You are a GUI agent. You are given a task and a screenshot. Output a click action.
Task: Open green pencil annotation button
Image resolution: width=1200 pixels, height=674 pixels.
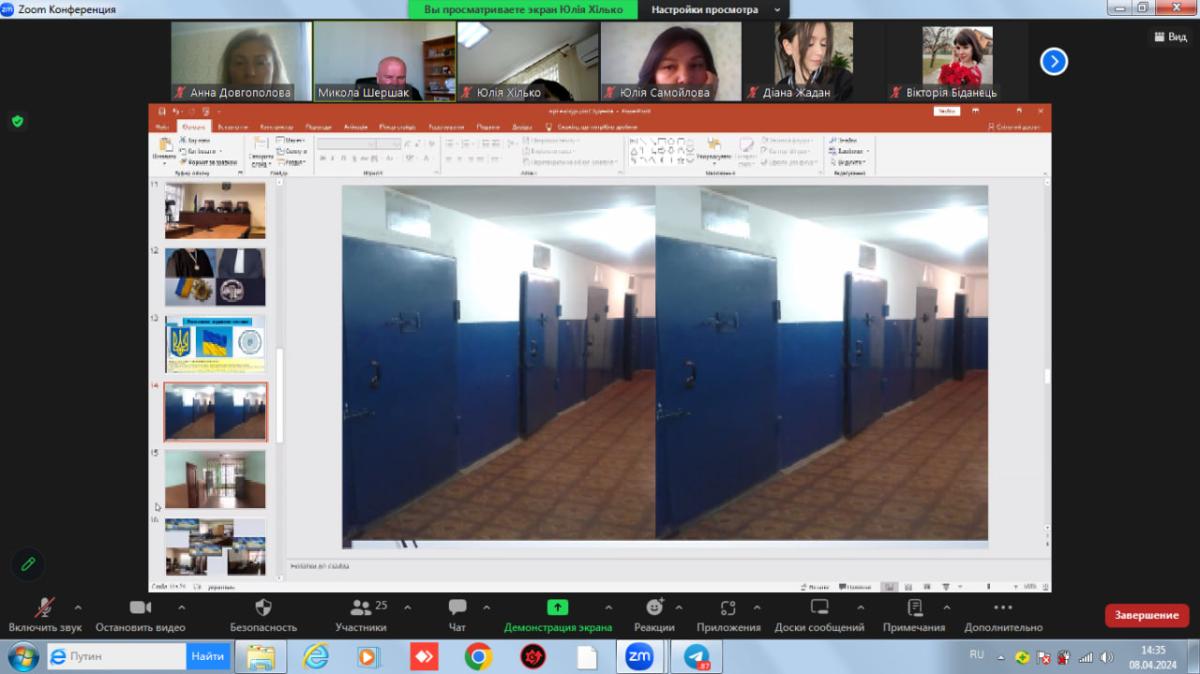(28, 564)
